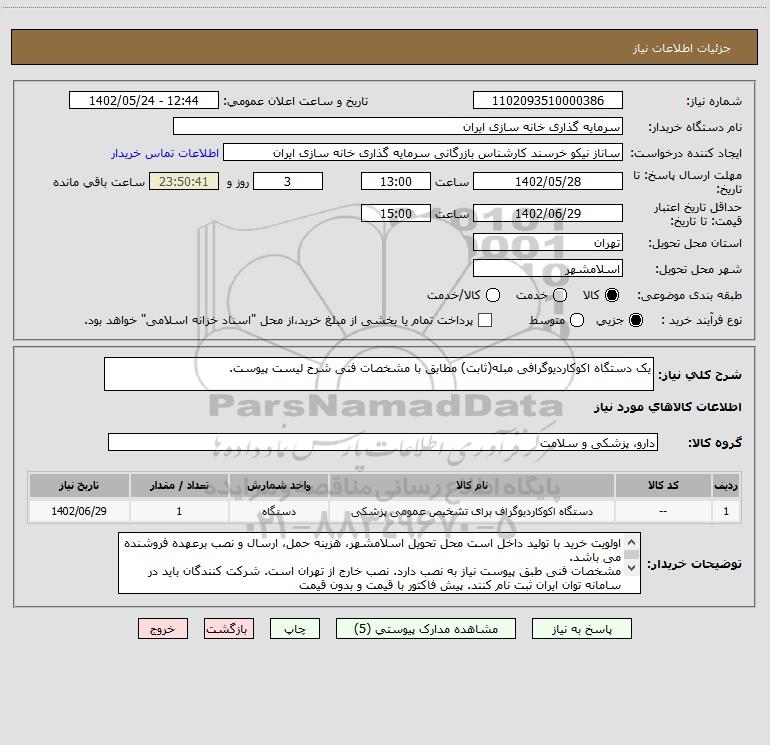Click the response deadline date 1402/05/28
Viewport: 770px width, 745px height.
coord(548,181)
